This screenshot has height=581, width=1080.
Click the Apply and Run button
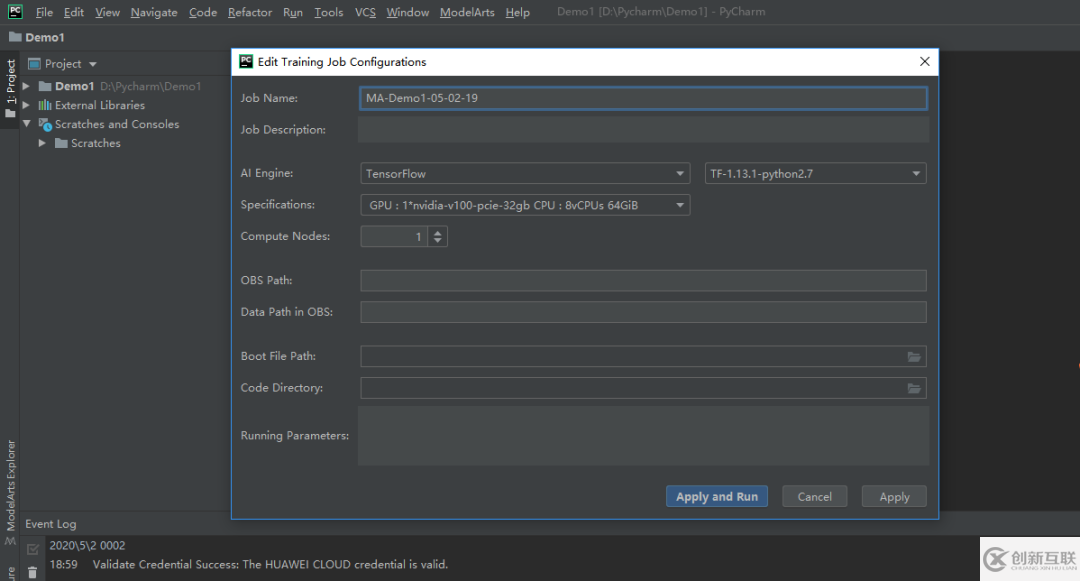point(716,496)
